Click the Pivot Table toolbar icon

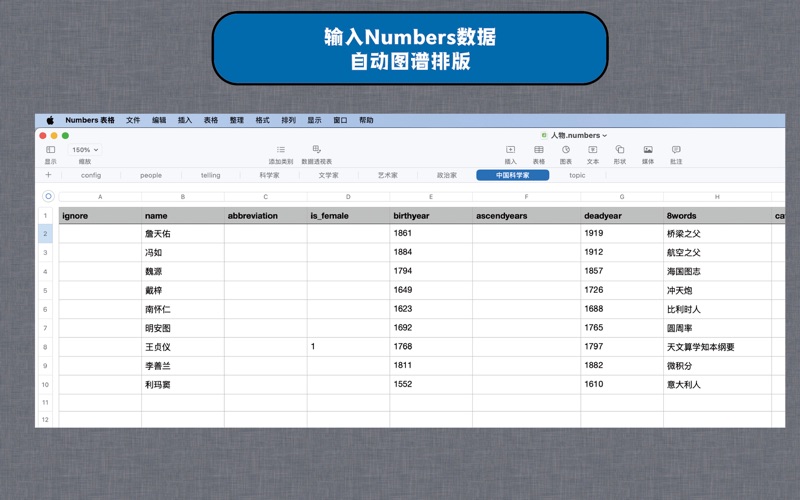(x=317, y=149)
